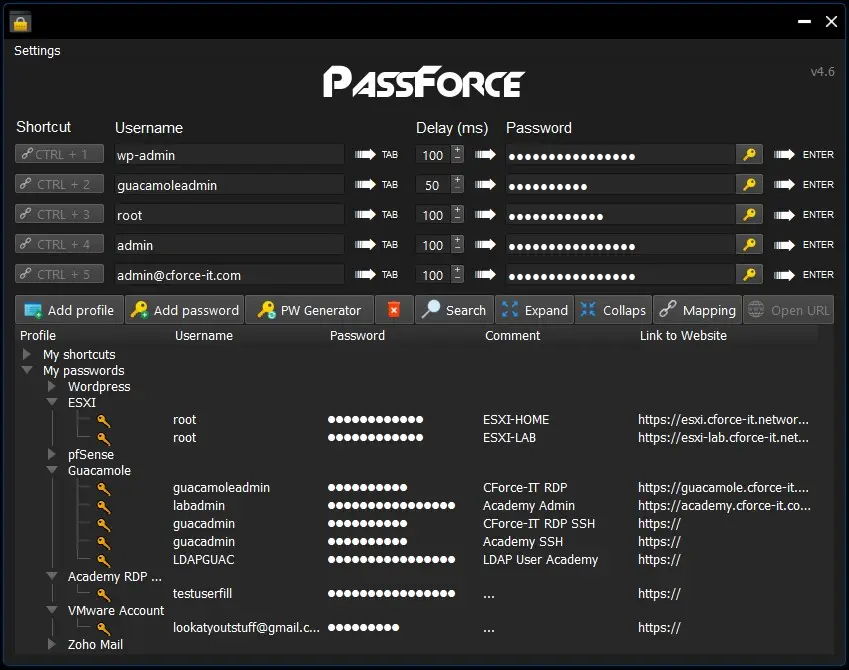Decrease delay in admin shortcut row

458,250
